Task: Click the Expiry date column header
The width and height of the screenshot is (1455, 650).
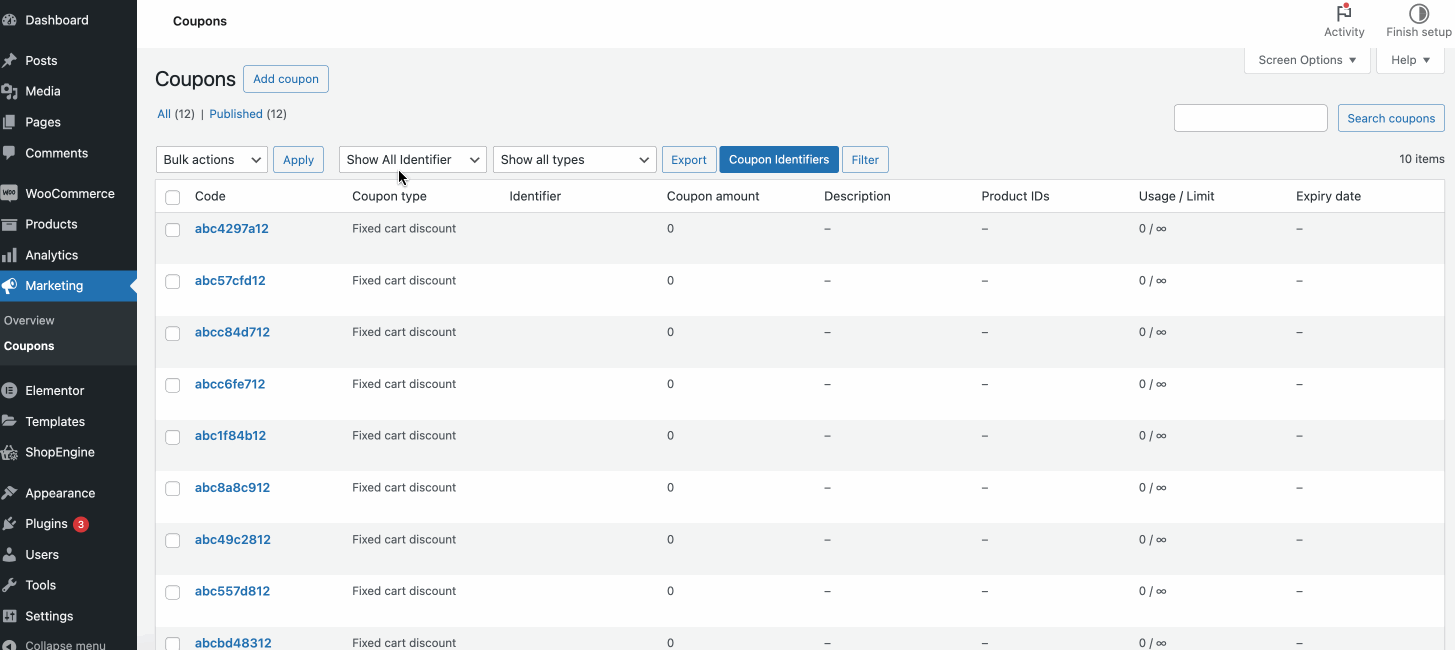Action: pos(1328,196)
